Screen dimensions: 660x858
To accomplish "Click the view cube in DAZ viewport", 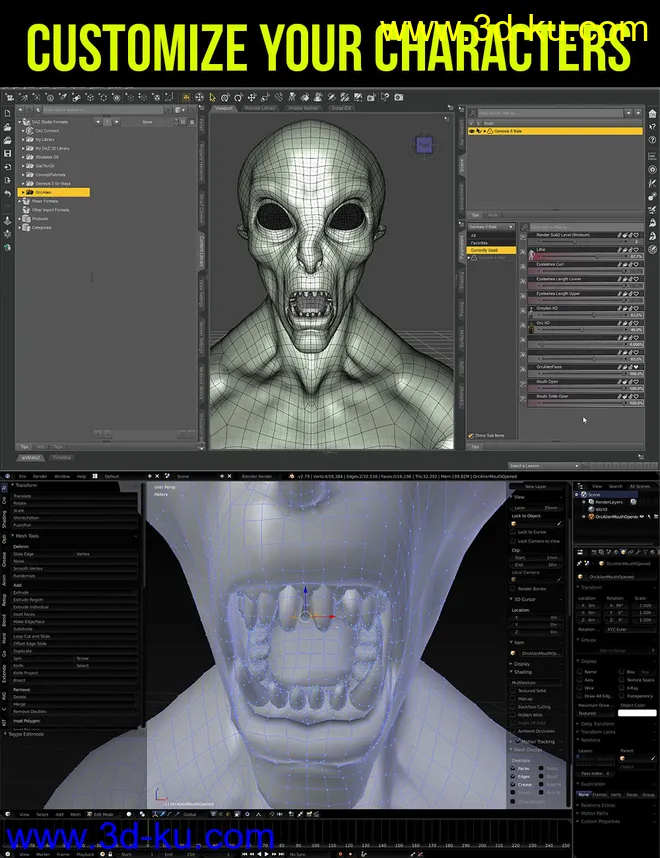I will point(423,147).
